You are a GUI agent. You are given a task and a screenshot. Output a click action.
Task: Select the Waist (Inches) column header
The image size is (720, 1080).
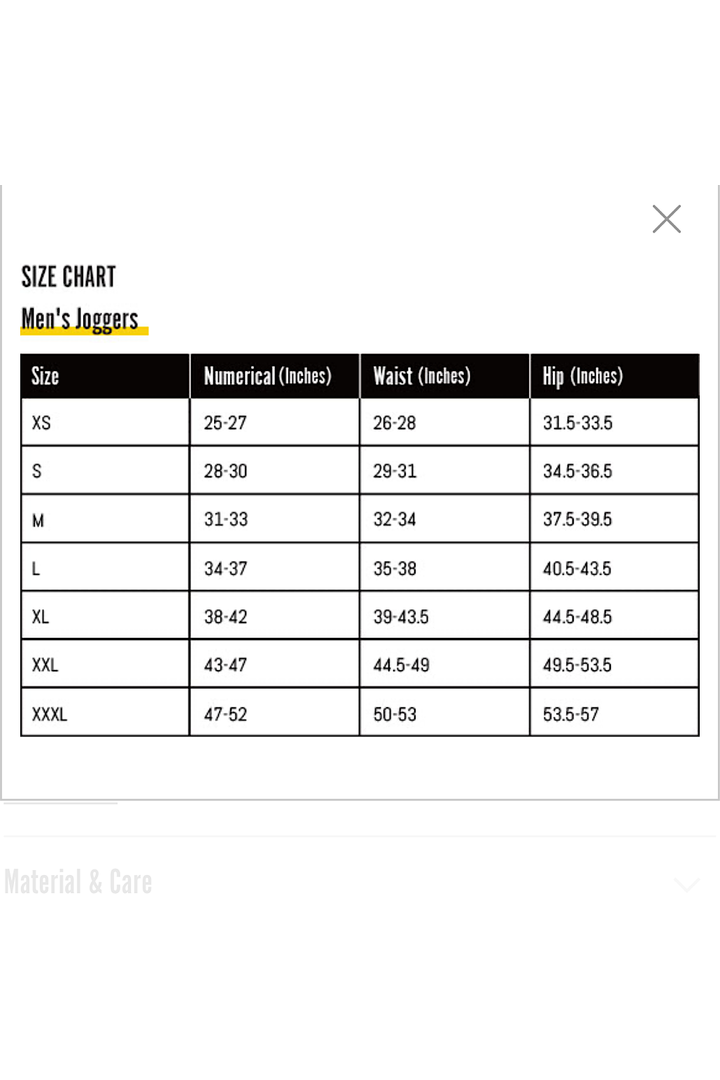coord(421,376)
